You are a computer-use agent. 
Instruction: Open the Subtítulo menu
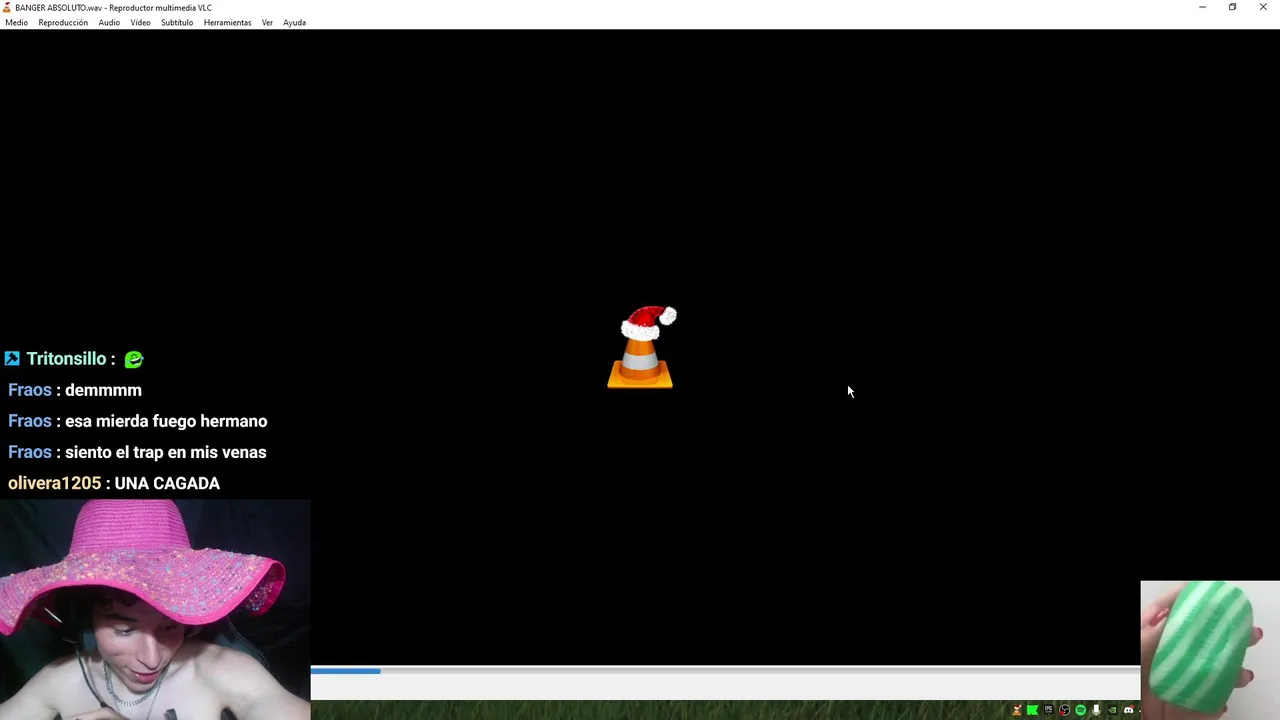177,22
